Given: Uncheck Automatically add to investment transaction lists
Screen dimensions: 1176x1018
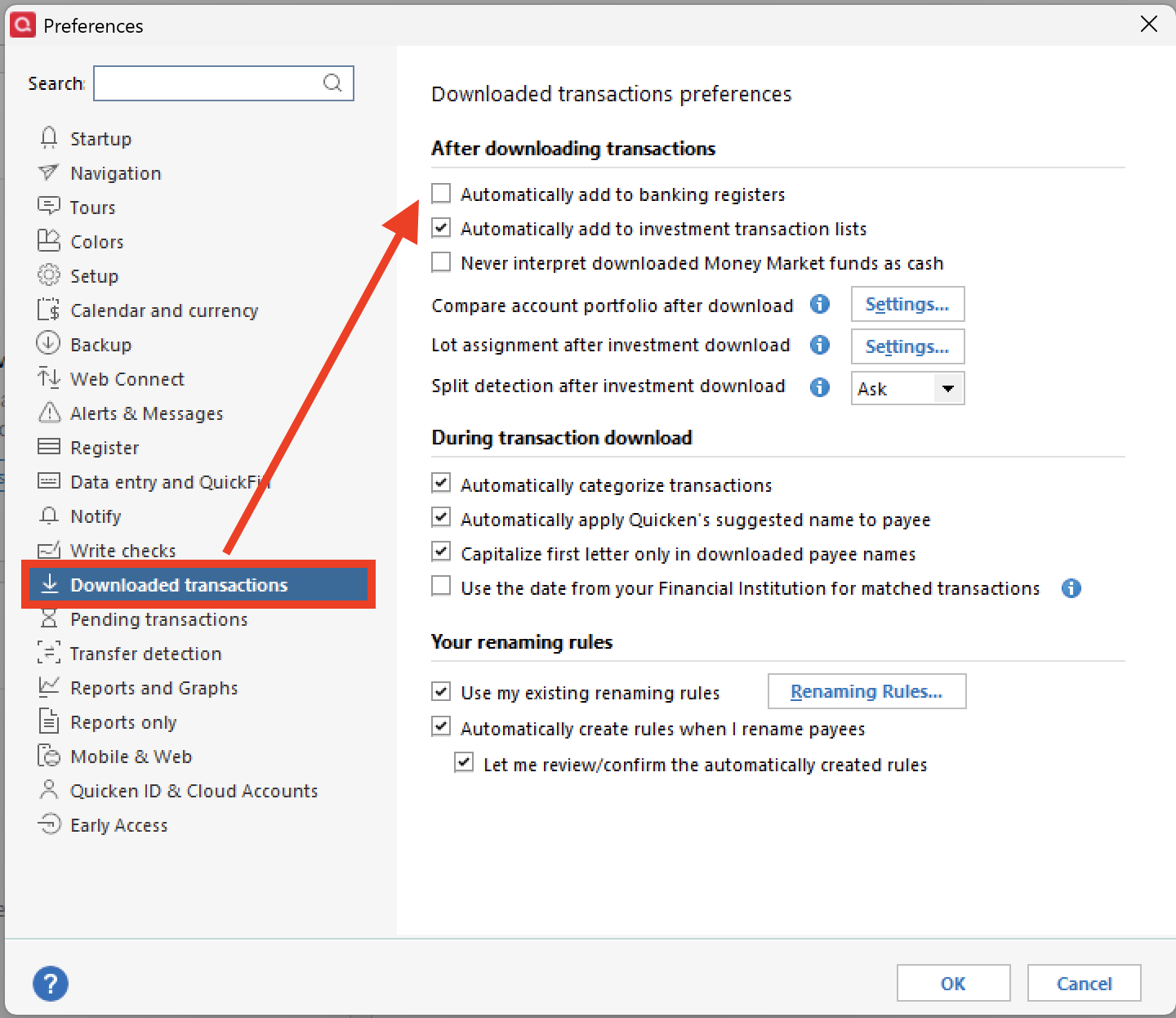Looking at the screenshot, I should coord(441,228).
